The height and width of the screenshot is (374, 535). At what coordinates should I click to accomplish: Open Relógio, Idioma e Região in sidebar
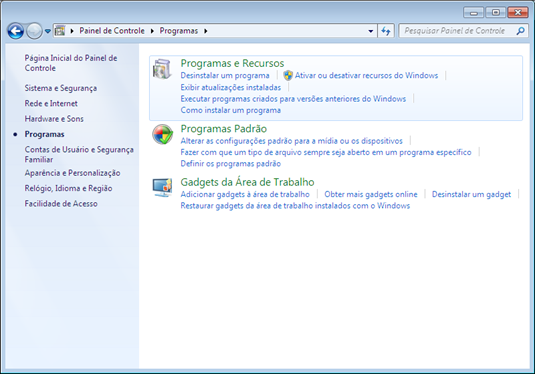68,188
